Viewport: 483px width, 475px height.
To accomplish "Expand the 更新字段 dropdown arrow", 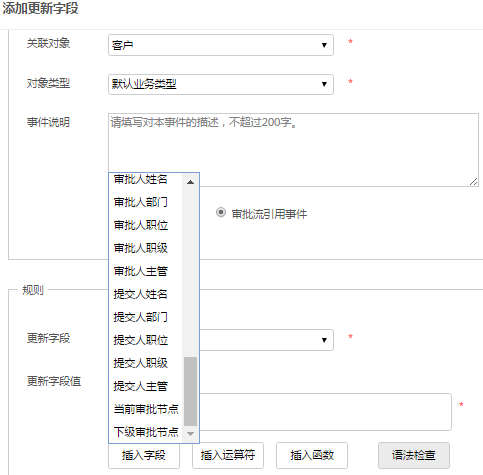I will tap(324, 340).
